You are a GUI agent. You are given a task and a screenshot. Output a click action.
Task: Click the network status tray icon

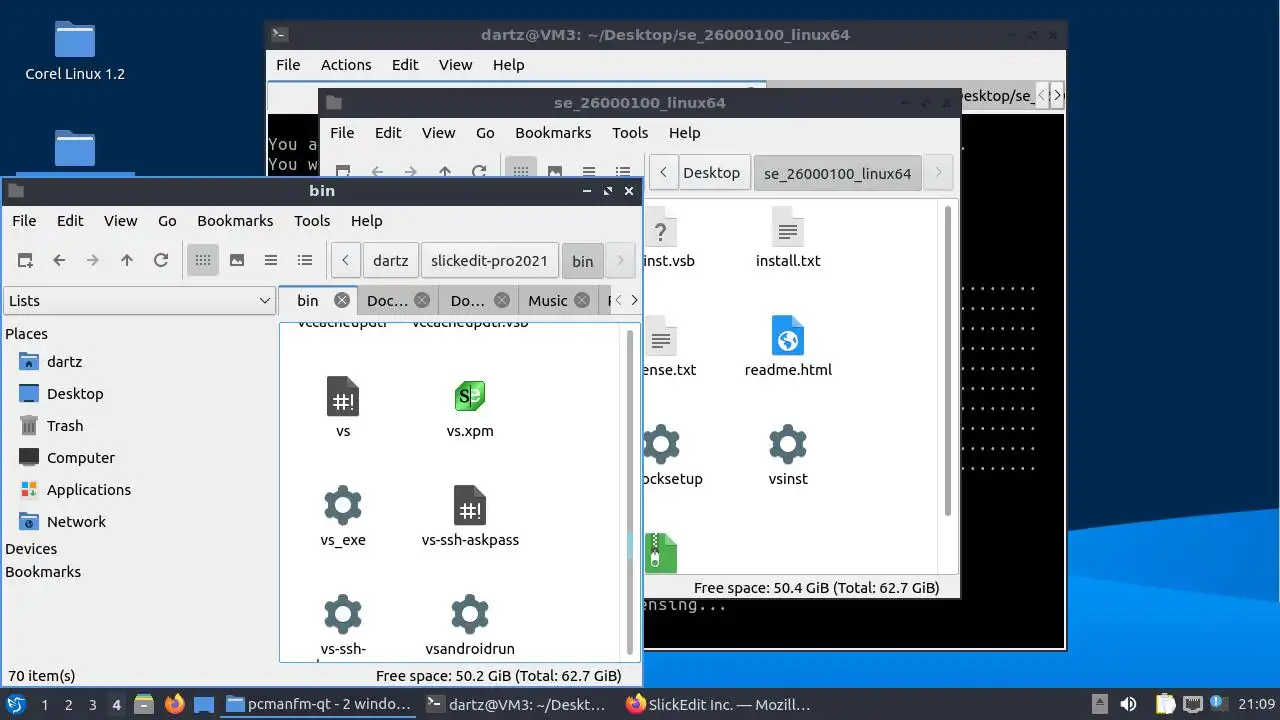pos(1192,704)
